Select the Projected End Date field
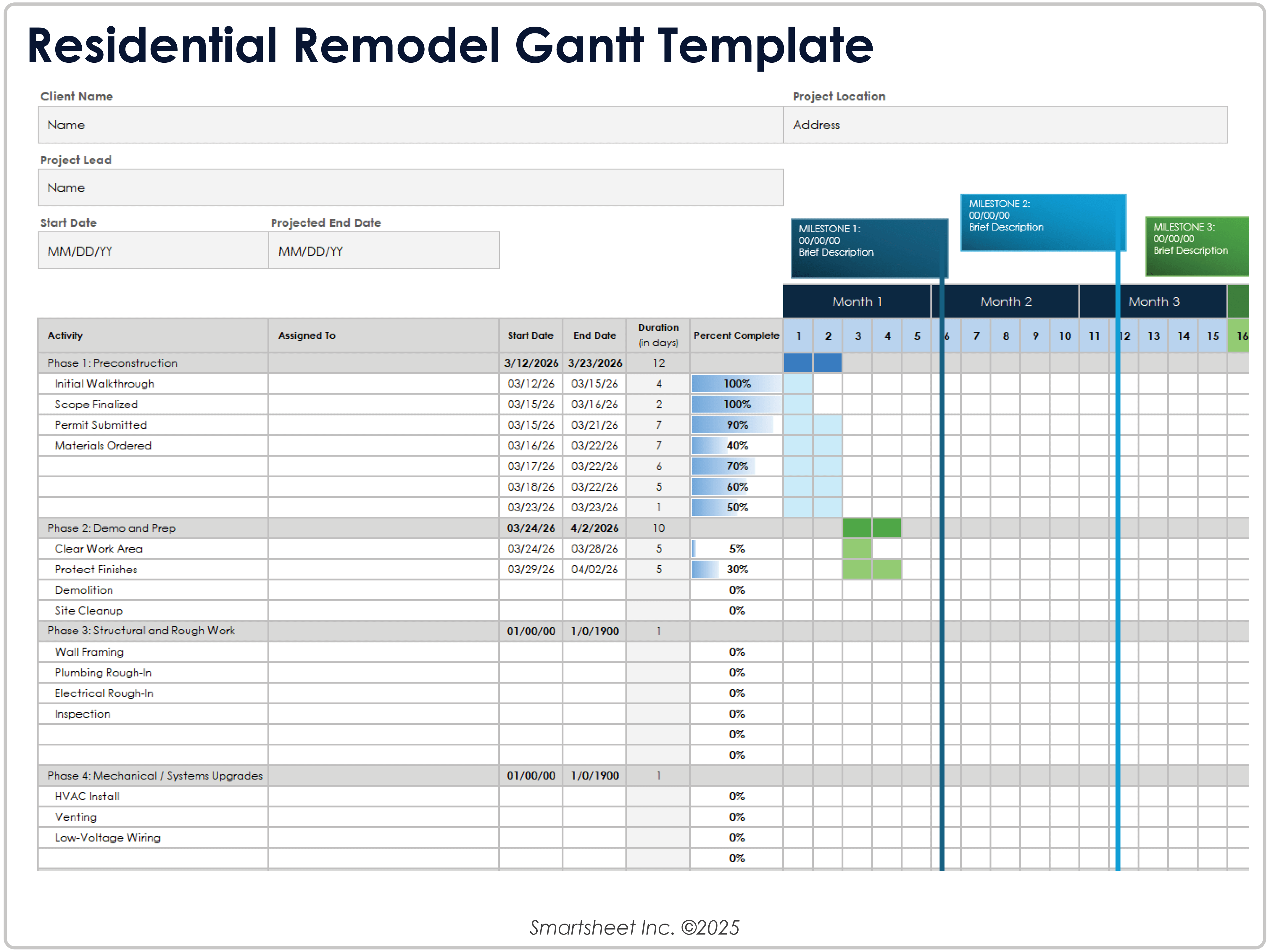The width and height of the screenshot is (1270, 952). click(x=384, y=250)
